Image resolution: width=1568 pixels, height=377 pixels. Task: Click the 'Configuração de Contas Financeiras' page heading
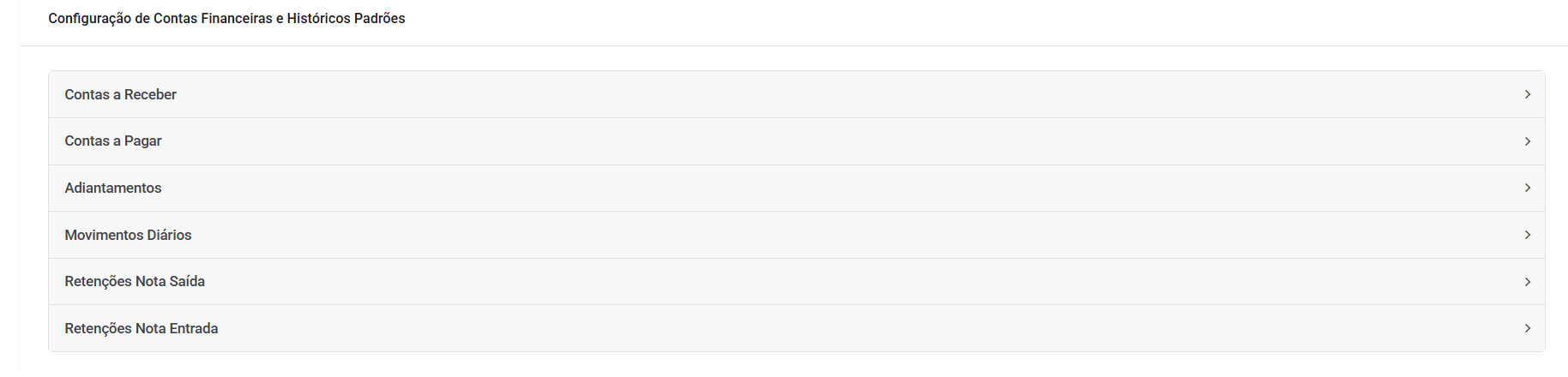point(160,18)
